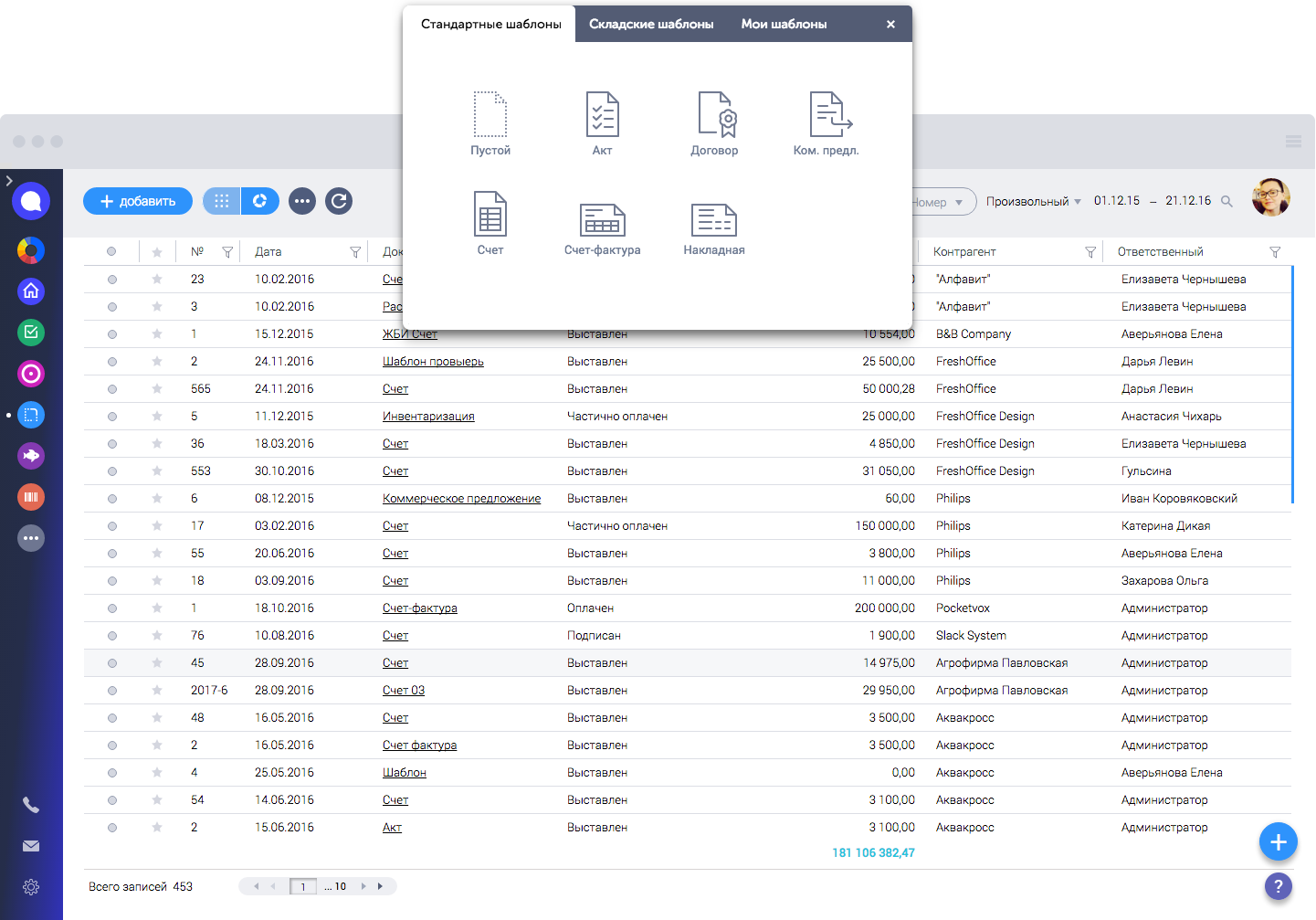Screen dimensions: 1316x920
Task: Open the colorful analytics wheel sidebar icon
Action: [x=31, y=250]
